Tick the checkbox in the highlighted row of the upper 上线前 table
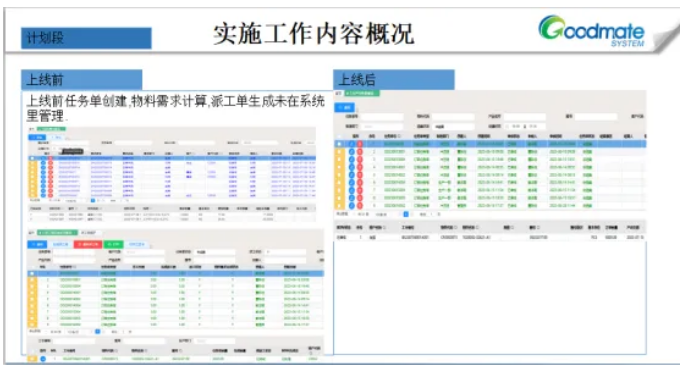Viewport: 680px width, 370px height. (x=33, y=158)
